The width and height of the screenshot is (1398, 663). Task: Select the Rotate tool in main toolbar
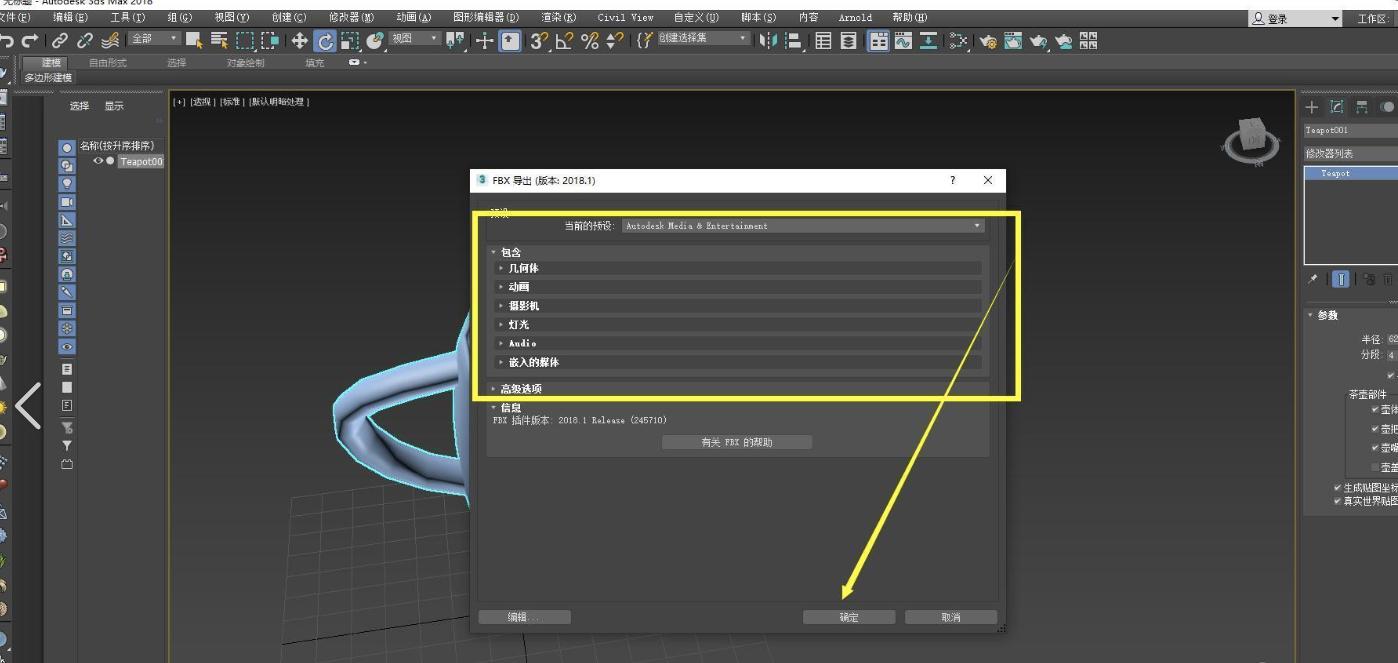[x=325, y=41]
